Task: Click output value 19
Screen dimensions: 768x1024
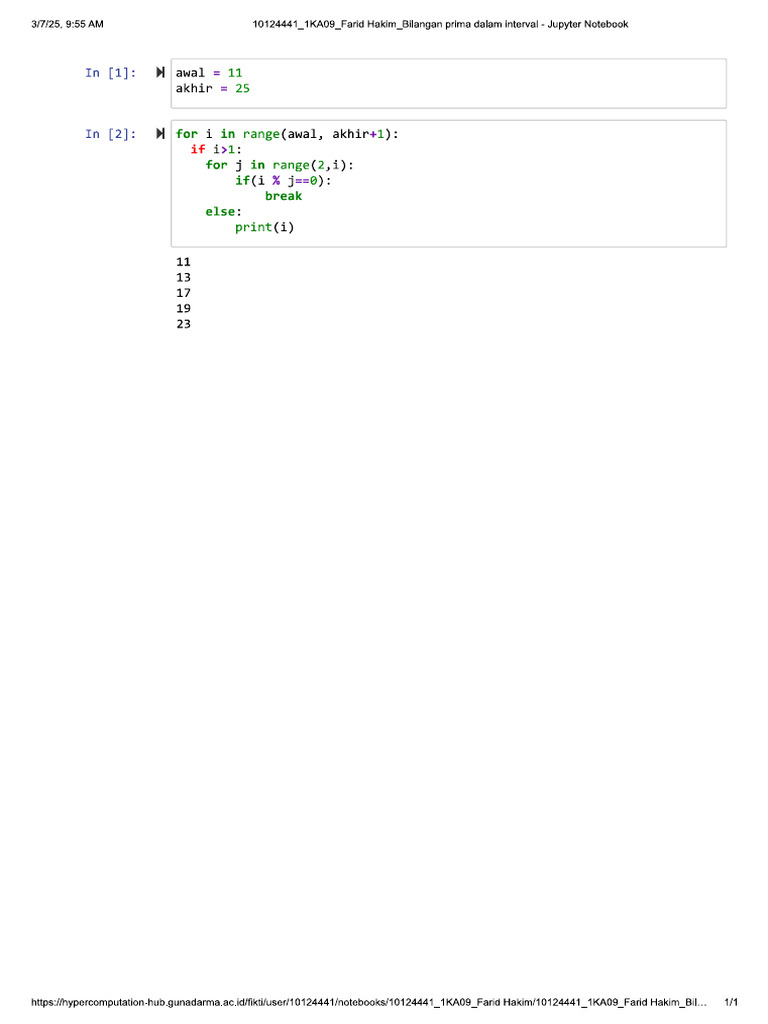Action: (x=184, y=309)
